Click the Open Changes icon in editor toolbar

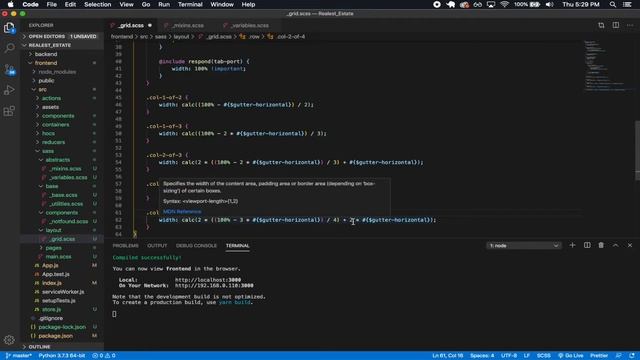pos(601,25)
